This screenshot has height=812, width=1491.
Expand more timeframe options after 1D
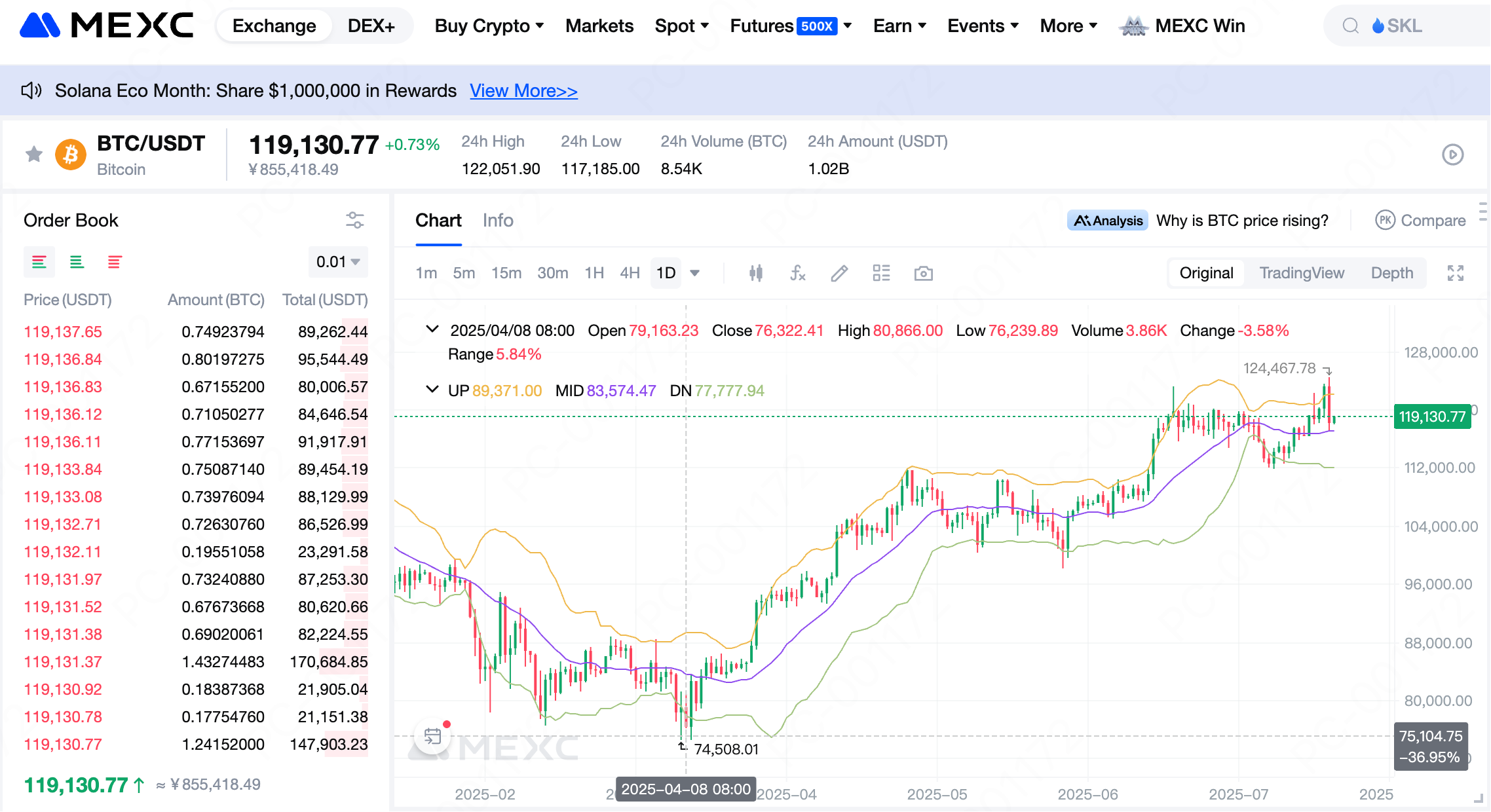pyautogui.click(x=695, y=273)
